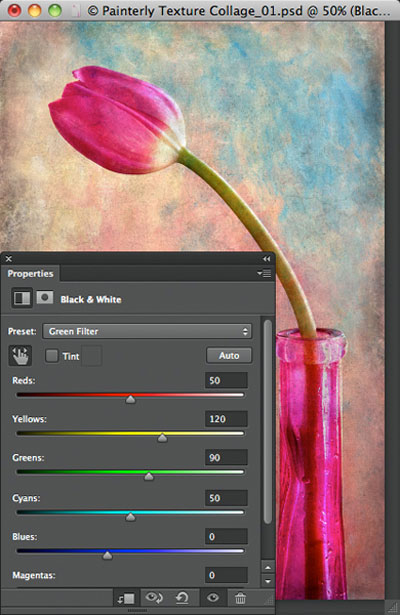Click the Yellows value field
The width and height of the screenshot is (400, 615).
[x=226, y=419]
